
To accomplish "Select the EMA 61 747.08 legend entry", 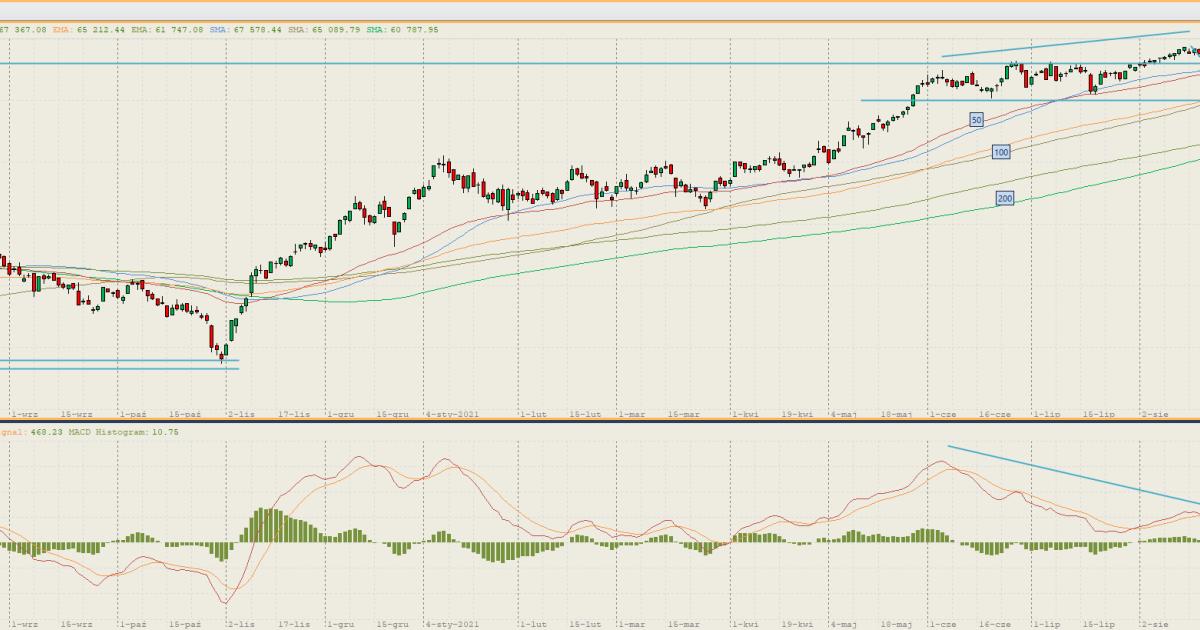I will coord(168,30).
